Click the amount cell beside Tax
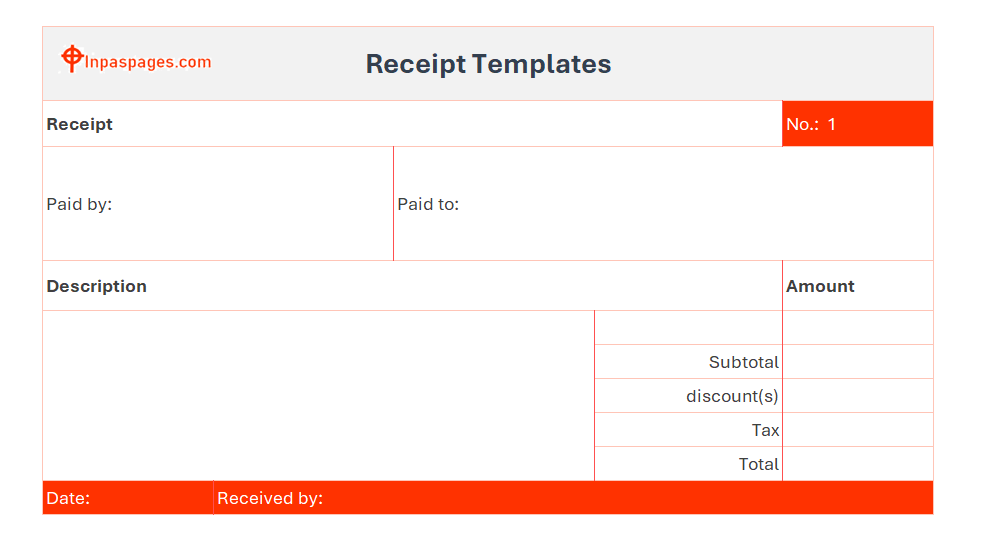This screenshot has height=554, width=984. (x=858, y=430)
